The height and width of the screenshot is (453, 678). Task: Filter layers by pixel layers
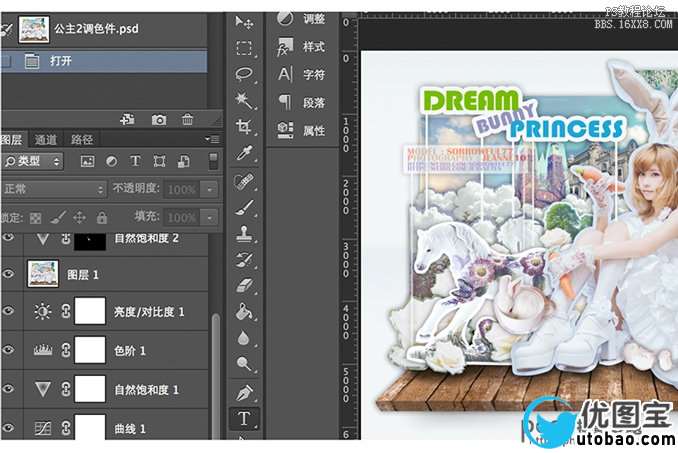[87, 161]
